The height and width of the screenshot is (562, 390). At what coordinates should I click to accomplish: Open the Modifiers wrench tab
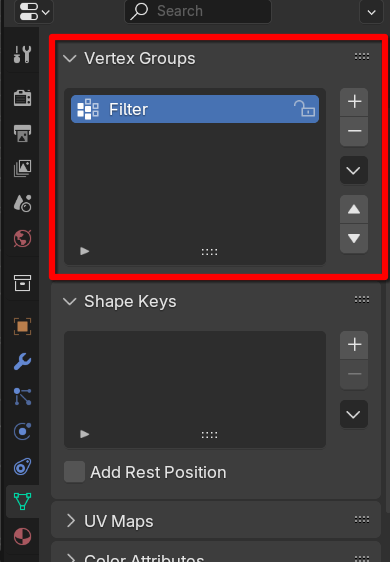pyautogui.click(x=22, y=361)
